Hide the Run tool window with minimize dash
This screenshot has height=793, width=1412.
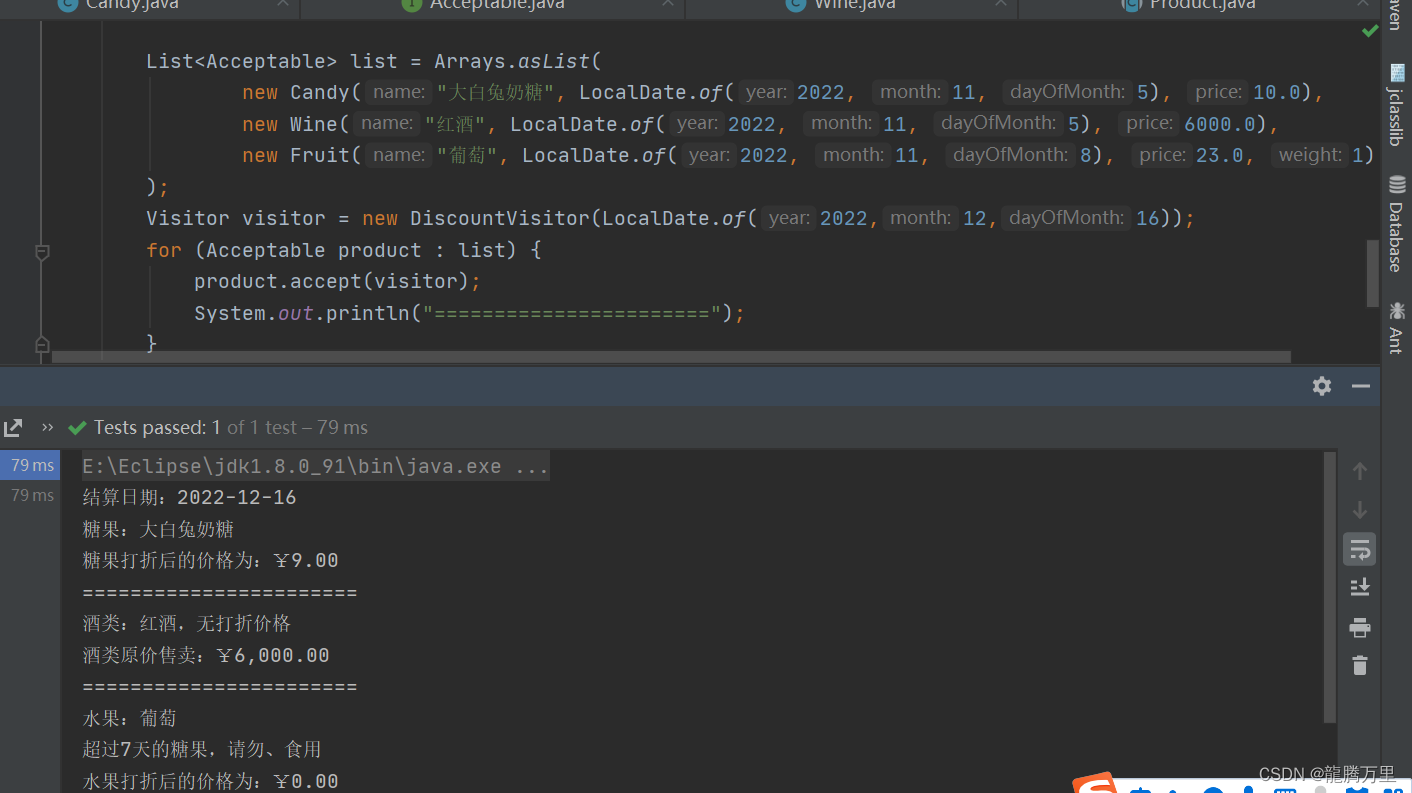pos(1360,386)
